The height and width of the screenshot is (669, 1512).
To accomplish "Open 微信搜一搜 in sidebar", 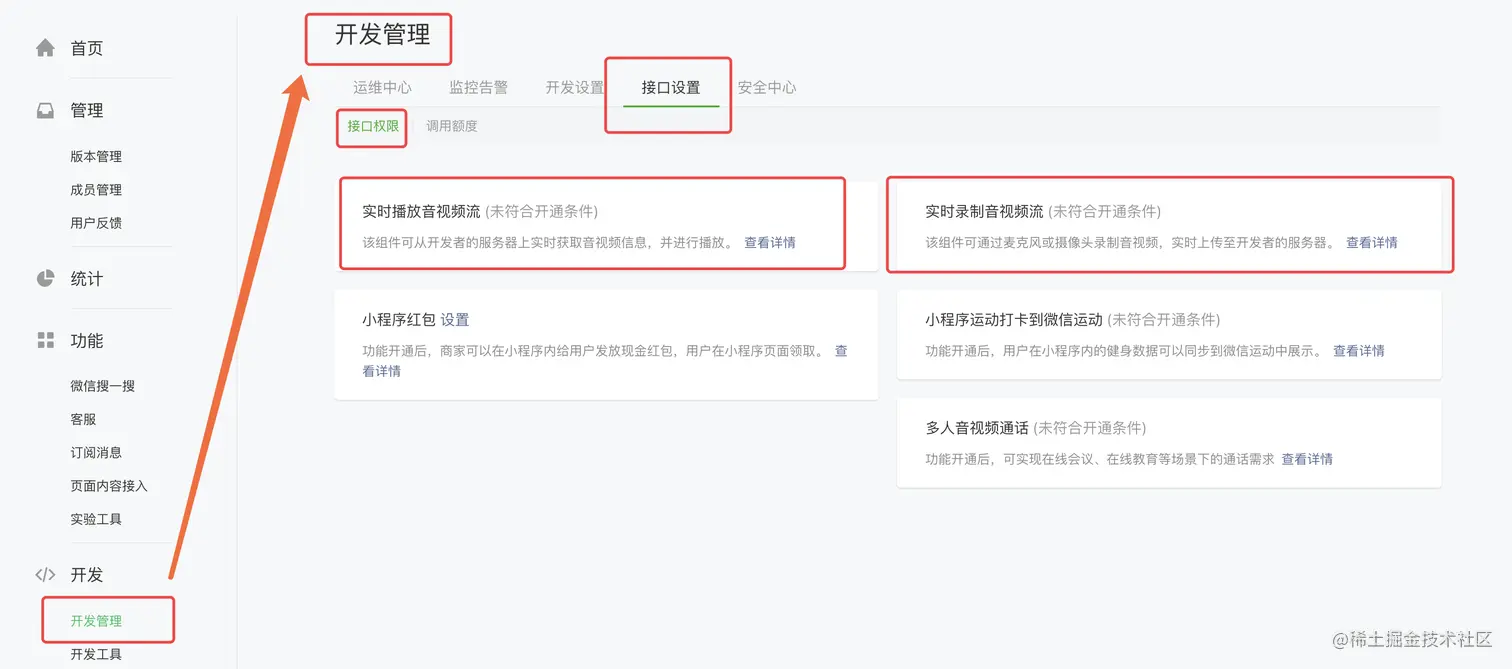I will point(102,386).
